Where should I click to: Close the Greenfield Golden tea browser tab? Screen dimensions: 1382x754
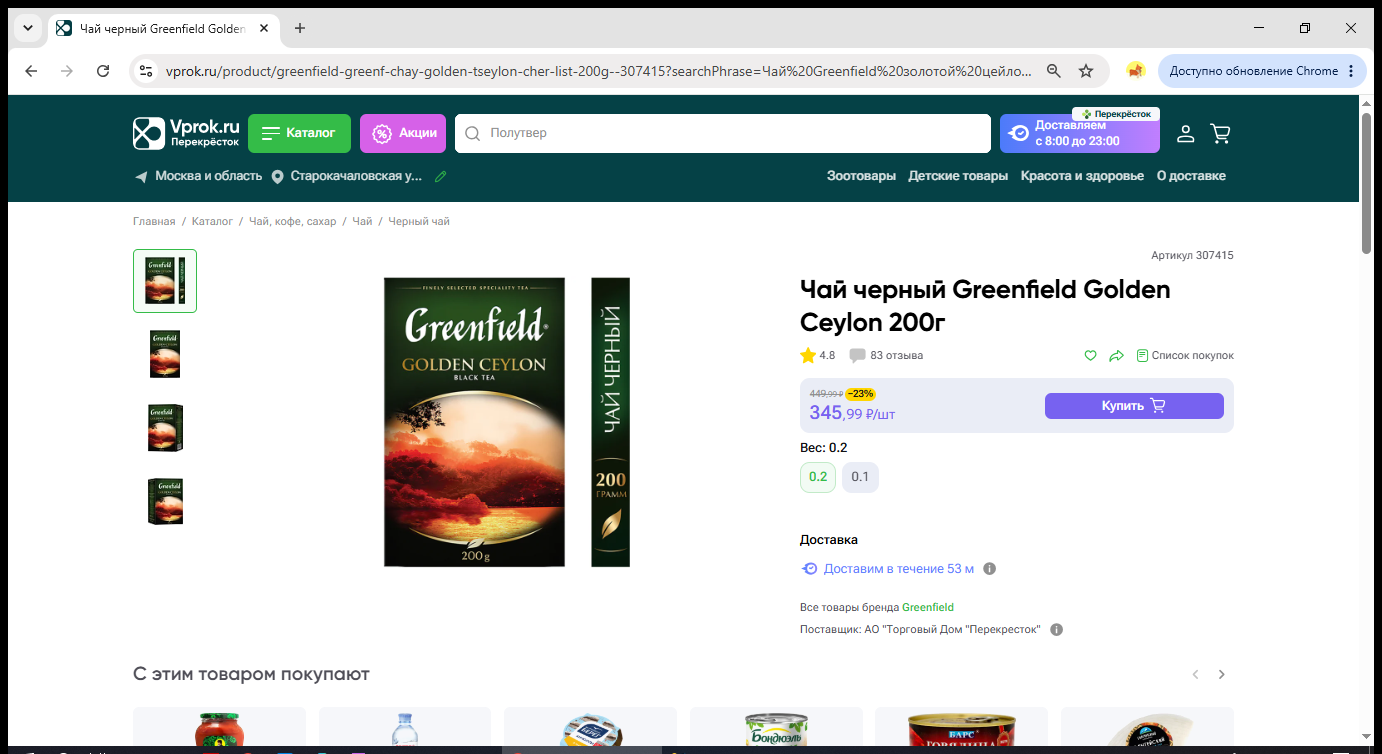tap(264, 28)
